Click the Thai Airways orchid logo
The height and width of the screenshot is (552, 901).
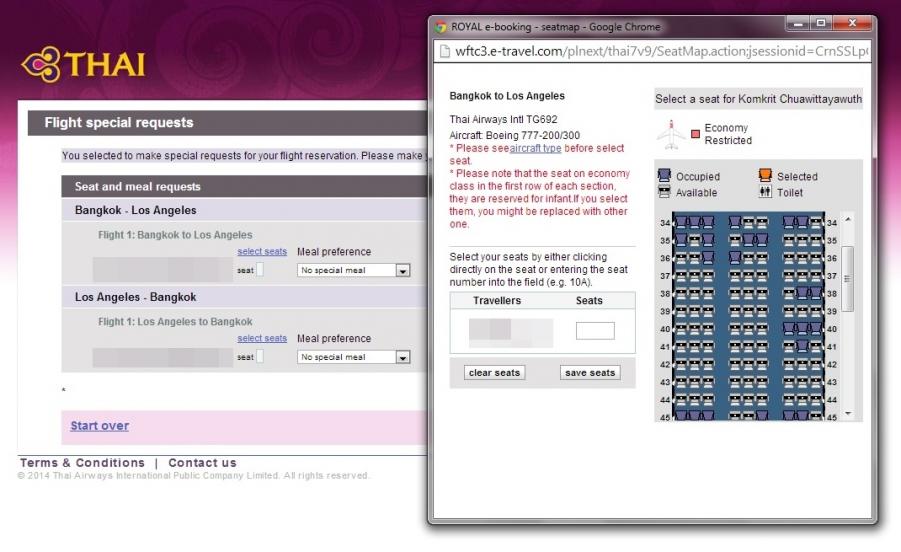[40, 65]
